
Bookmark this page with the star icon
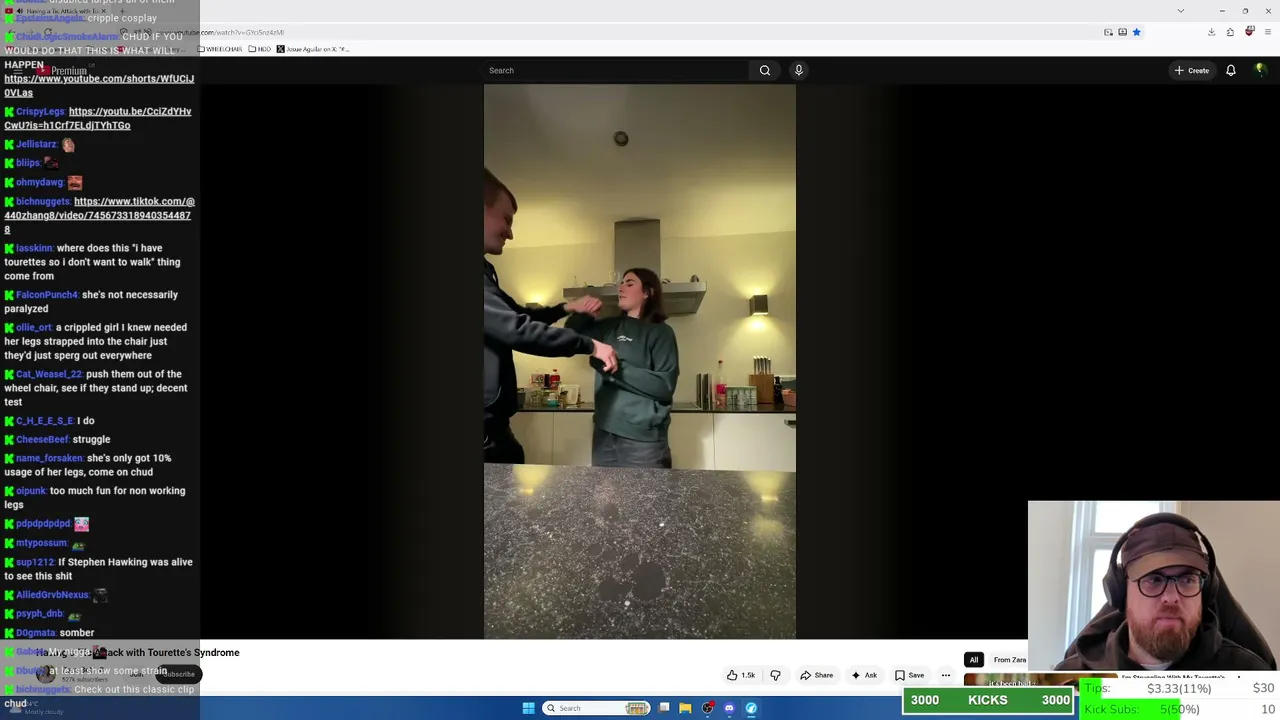pyautogui.click(x=1136, y=32)
